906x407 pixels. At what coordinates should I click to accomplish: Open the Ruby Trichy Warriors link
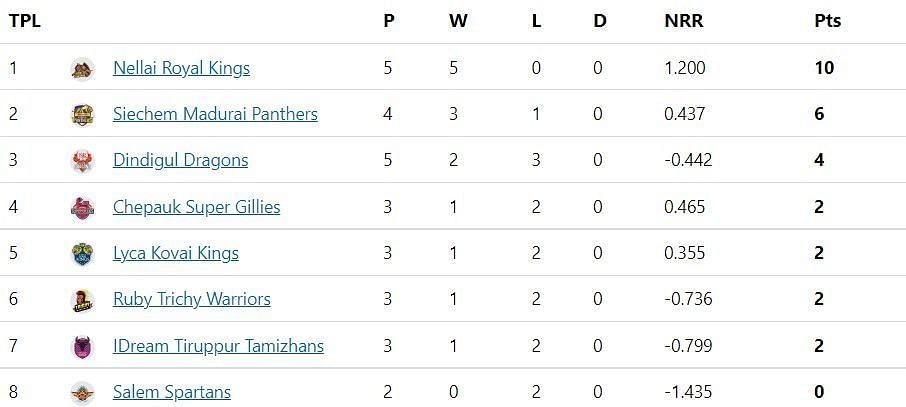[x=191, y=299]
